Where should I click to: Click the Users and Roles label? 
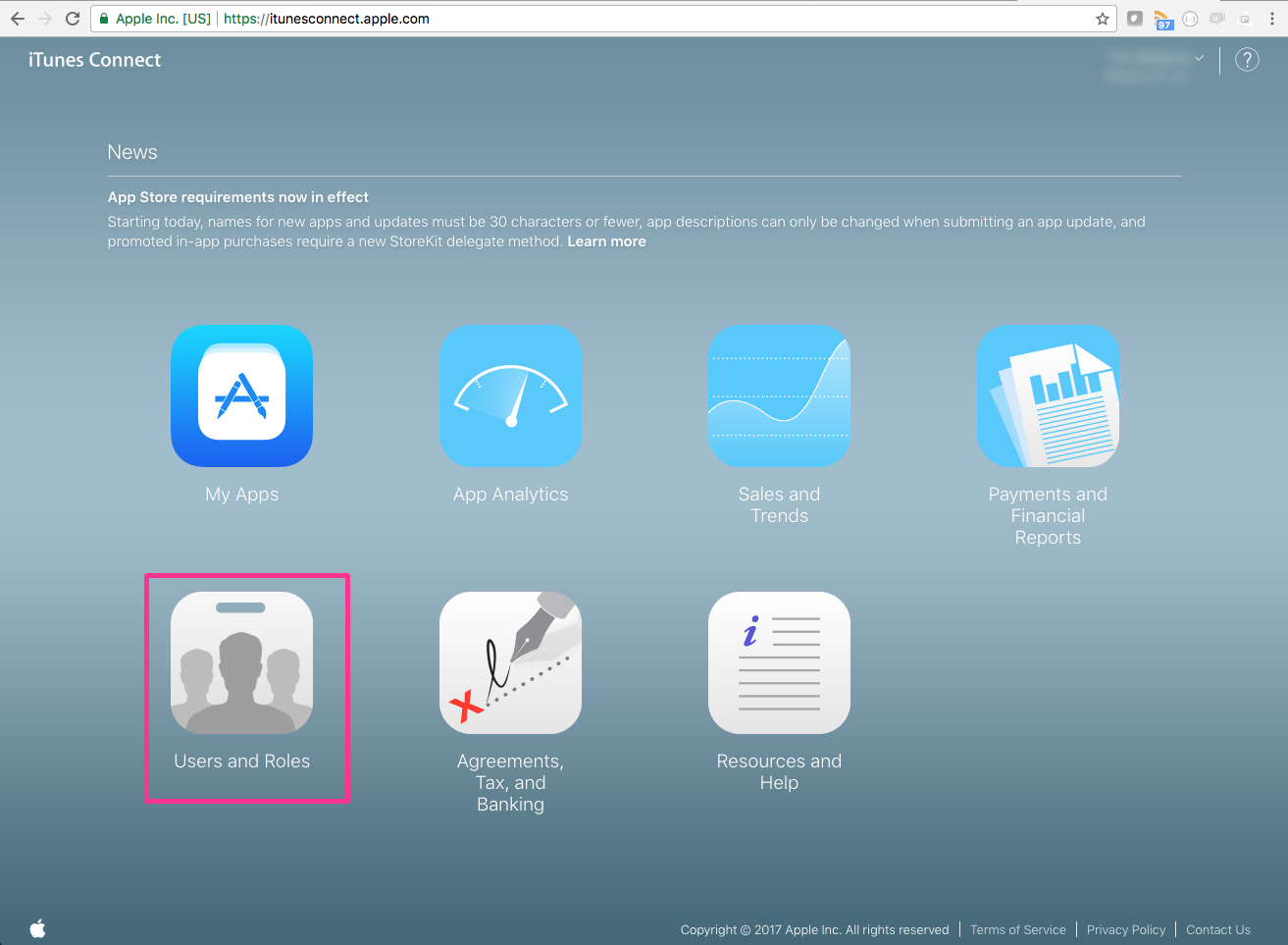tap(241, 761)
